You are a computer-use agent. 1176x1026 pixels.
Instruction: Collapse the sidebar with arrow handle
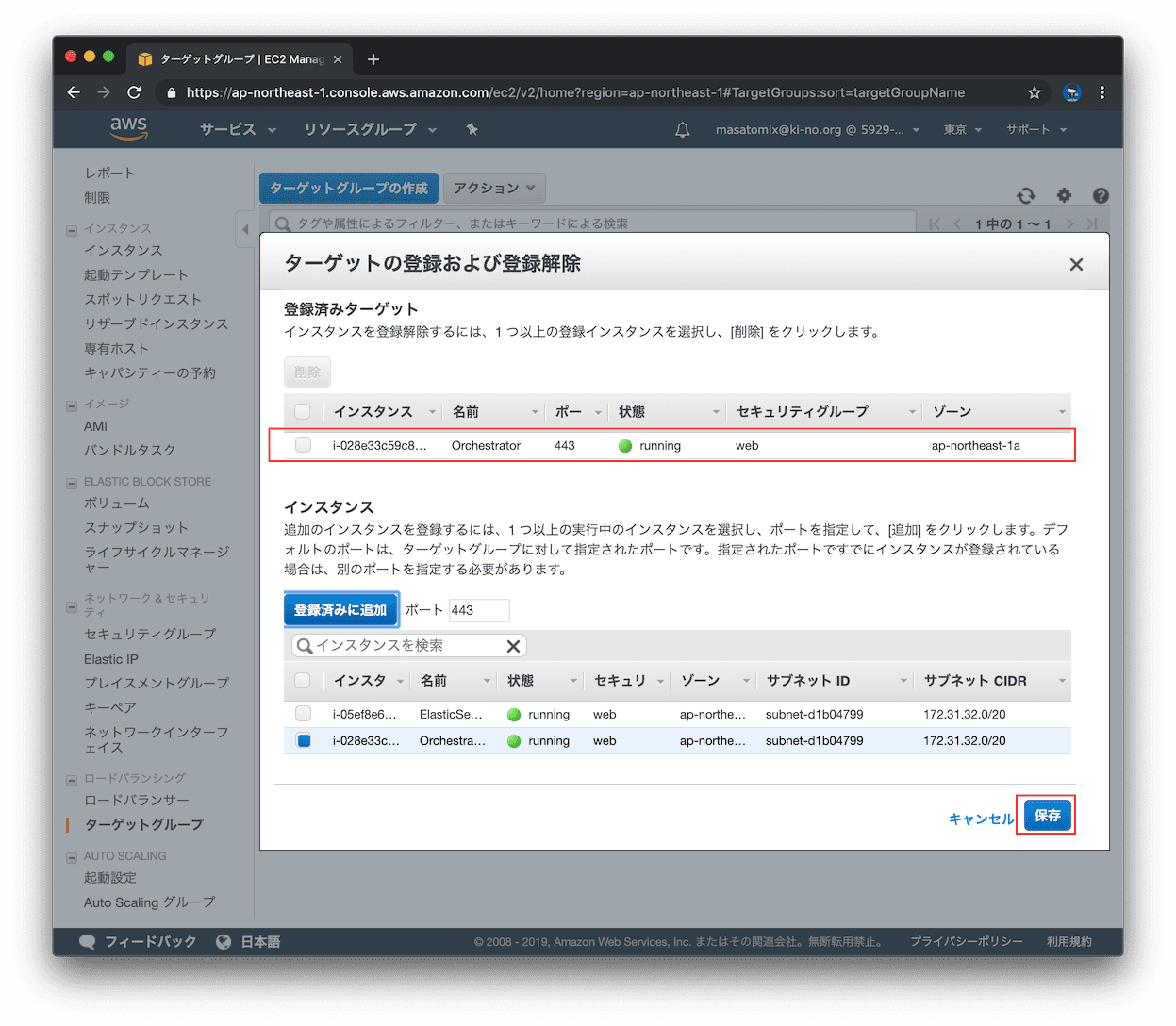pyautogui.click(x=245, y=229)
